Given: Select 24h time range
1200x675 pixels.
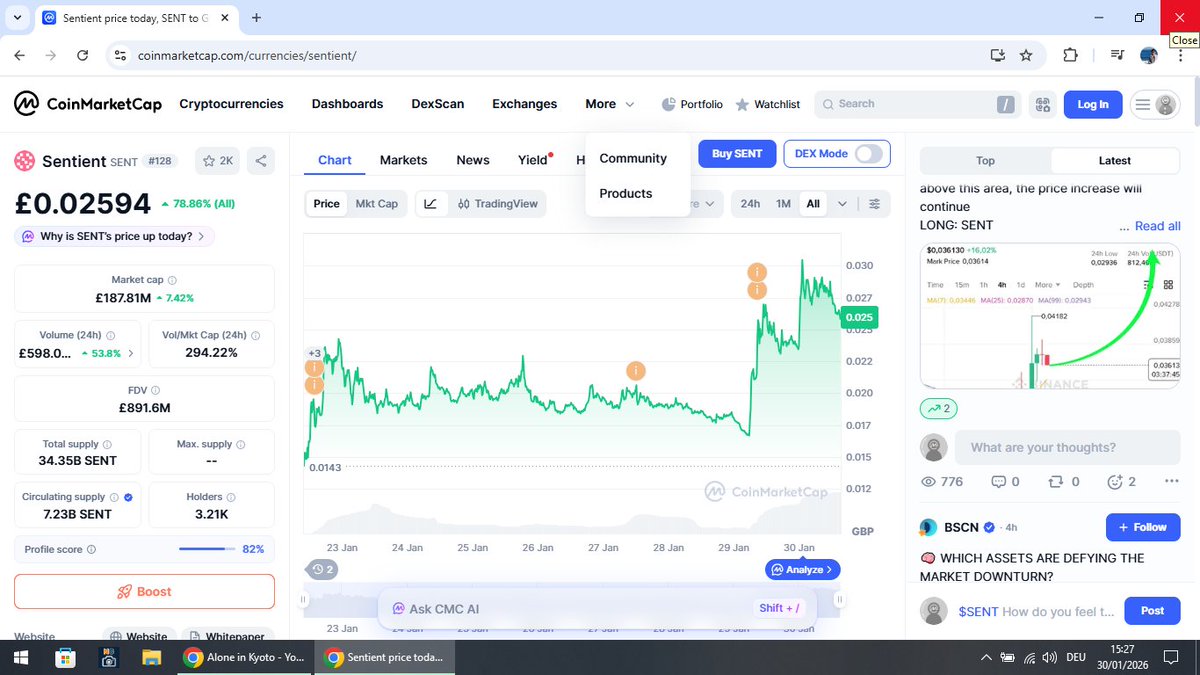Looking at the screenshot, I should [750, 203].
